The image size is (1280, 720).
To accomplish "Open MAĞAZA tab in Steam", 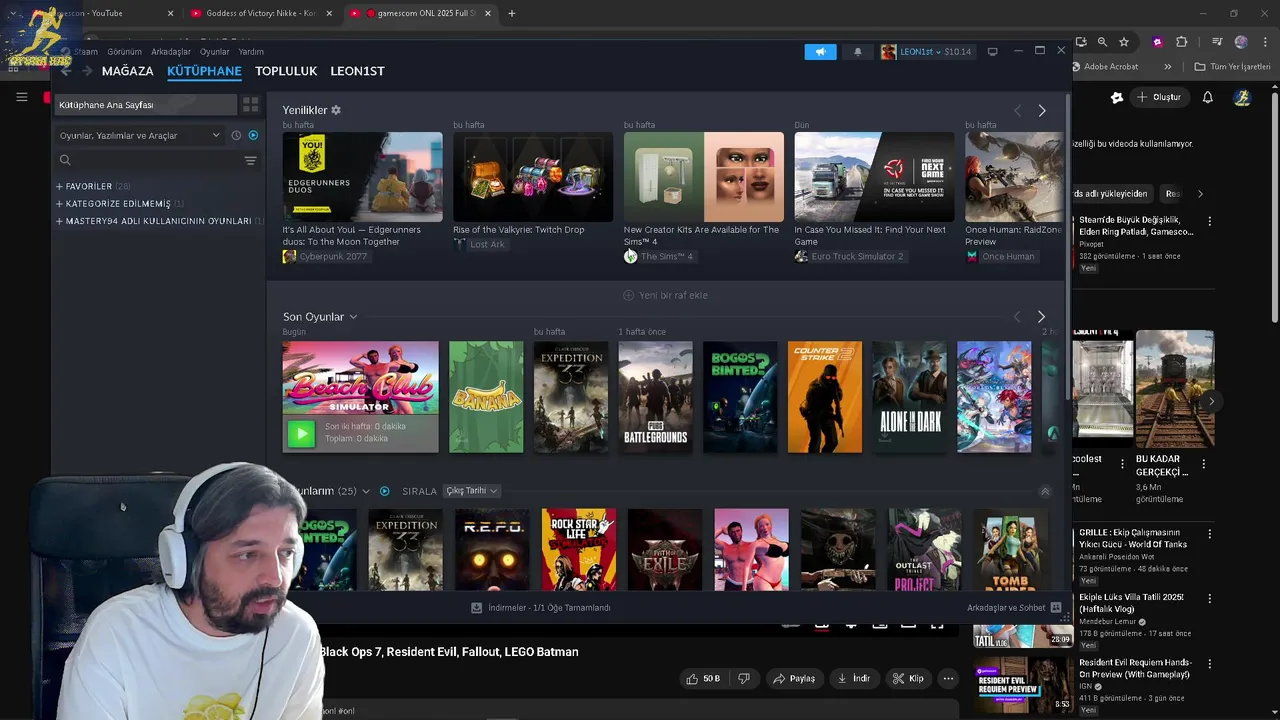I will pyautogui.click(x=127, y=71).
